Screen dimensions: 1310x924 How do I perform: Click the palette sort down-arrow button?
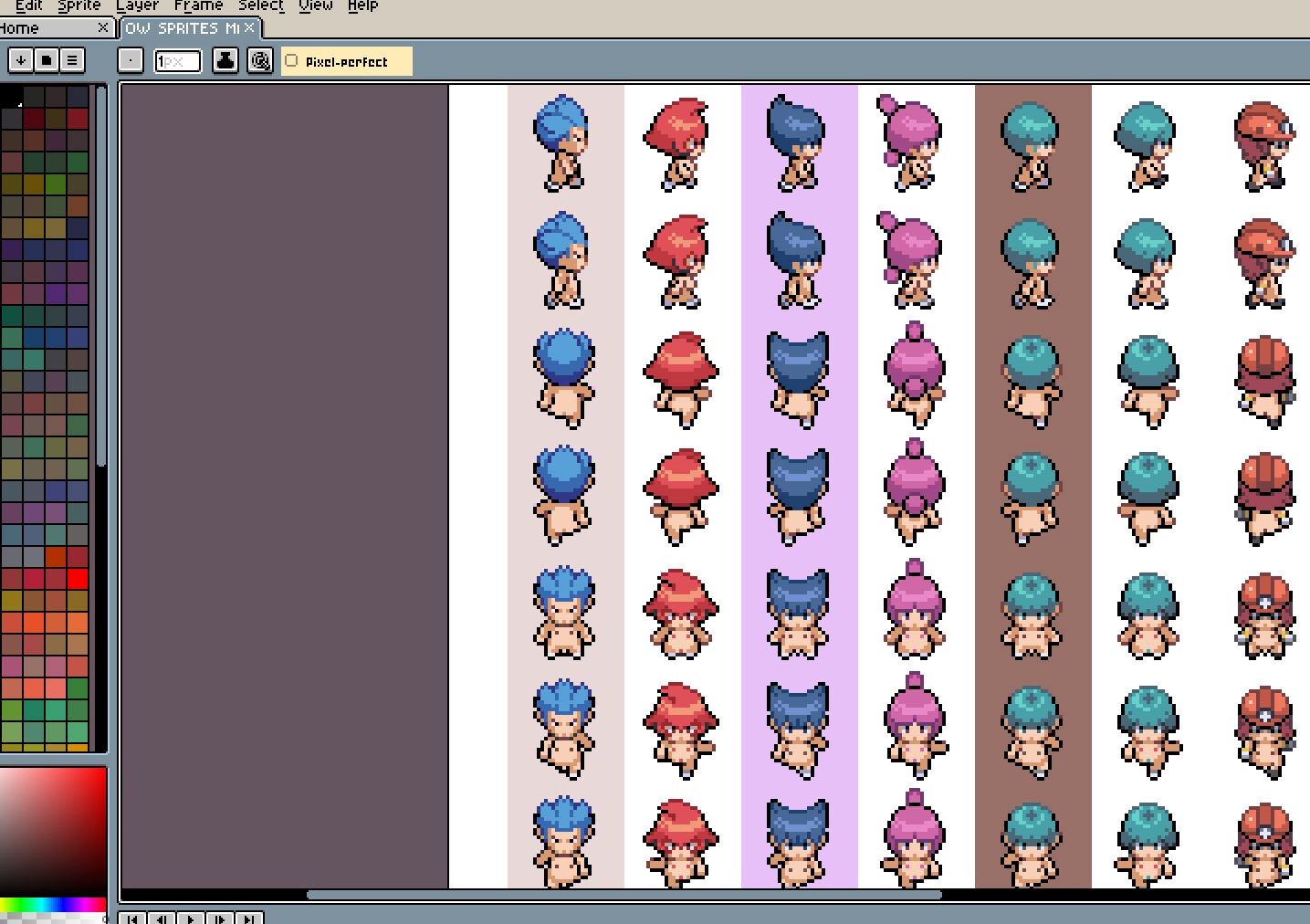[x=20, y=61]
